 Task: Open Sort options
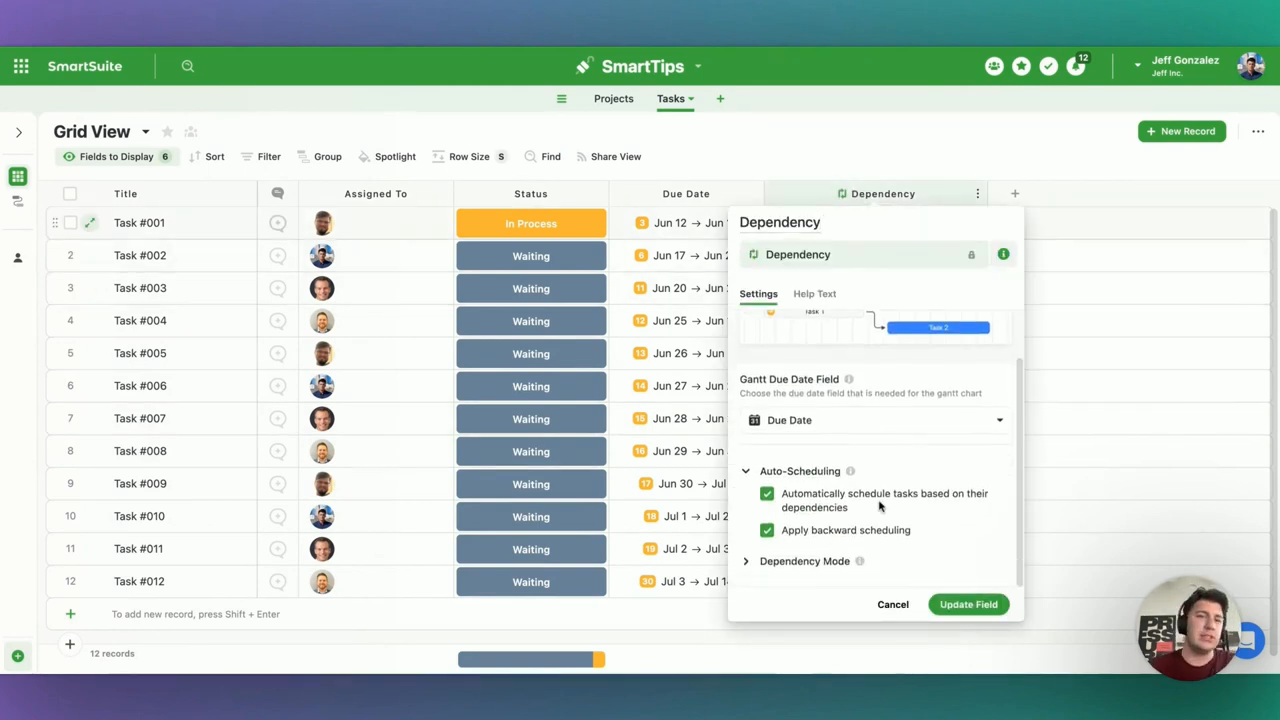207,157
